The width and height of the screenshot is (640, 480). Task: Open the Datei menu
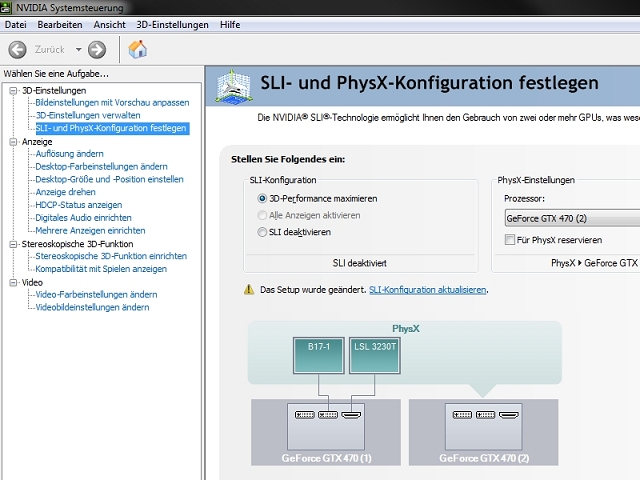pyautogui.click(x=16, y=25)
